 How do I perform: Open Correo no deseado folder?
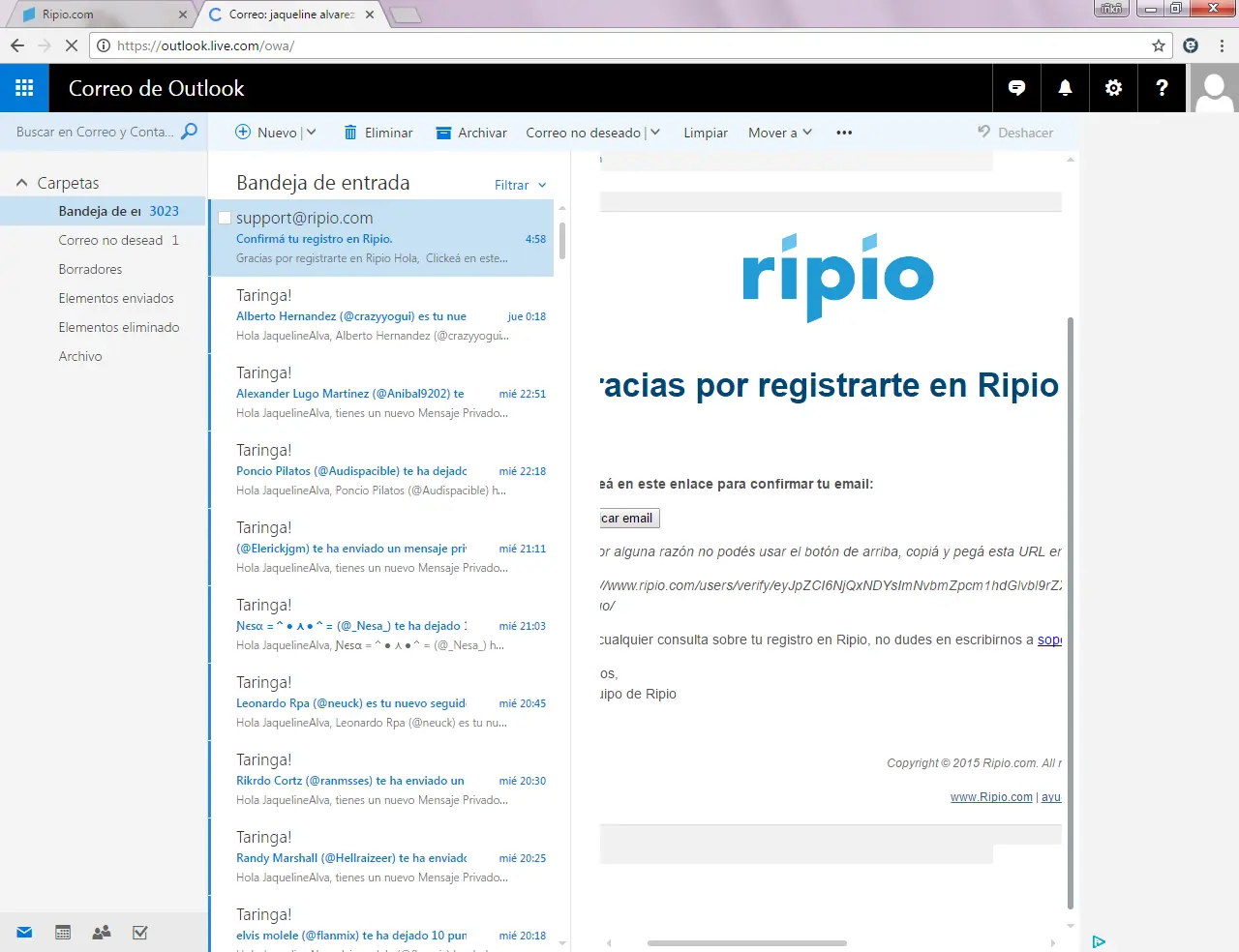104,240
